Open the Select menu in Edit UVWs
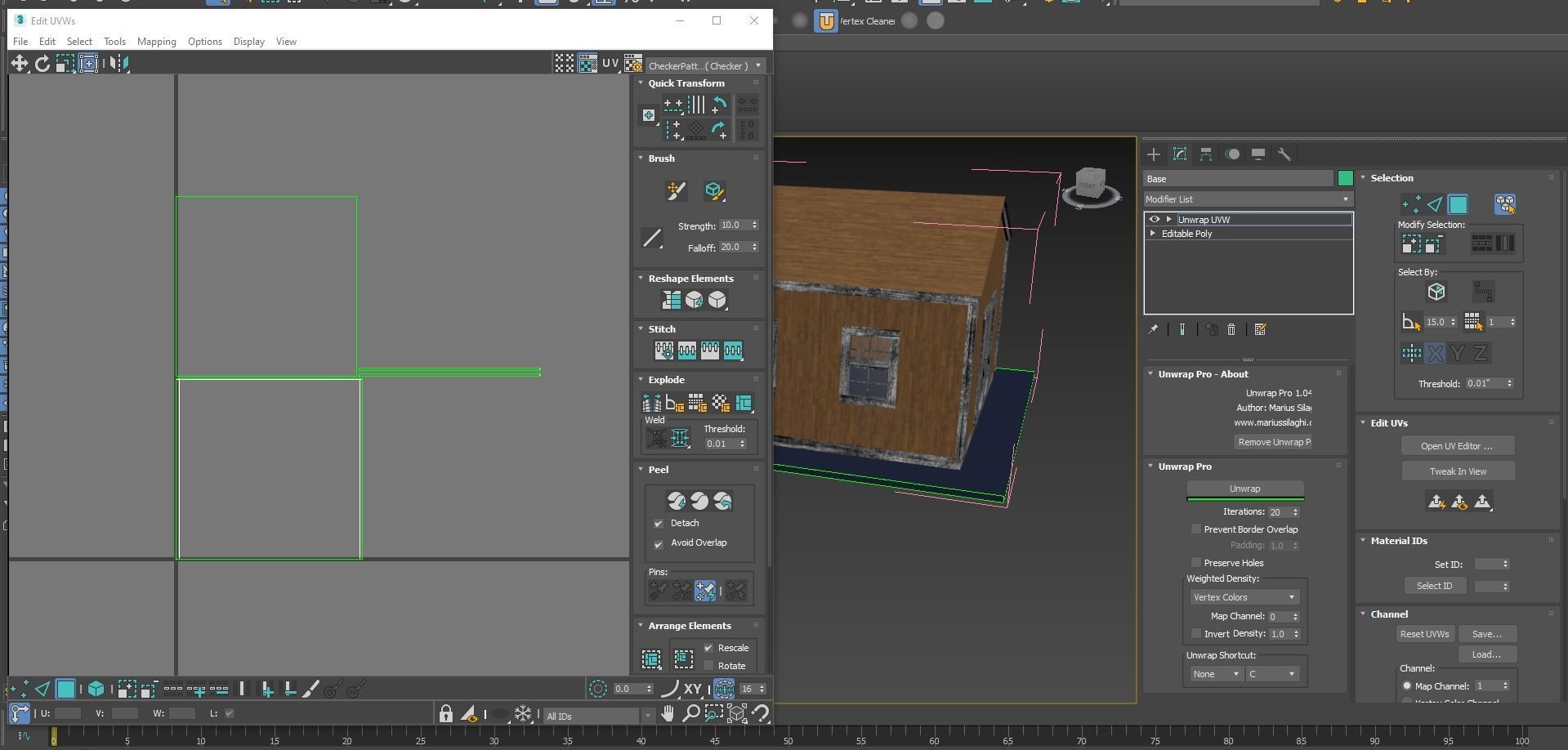 tap(79, 42)
